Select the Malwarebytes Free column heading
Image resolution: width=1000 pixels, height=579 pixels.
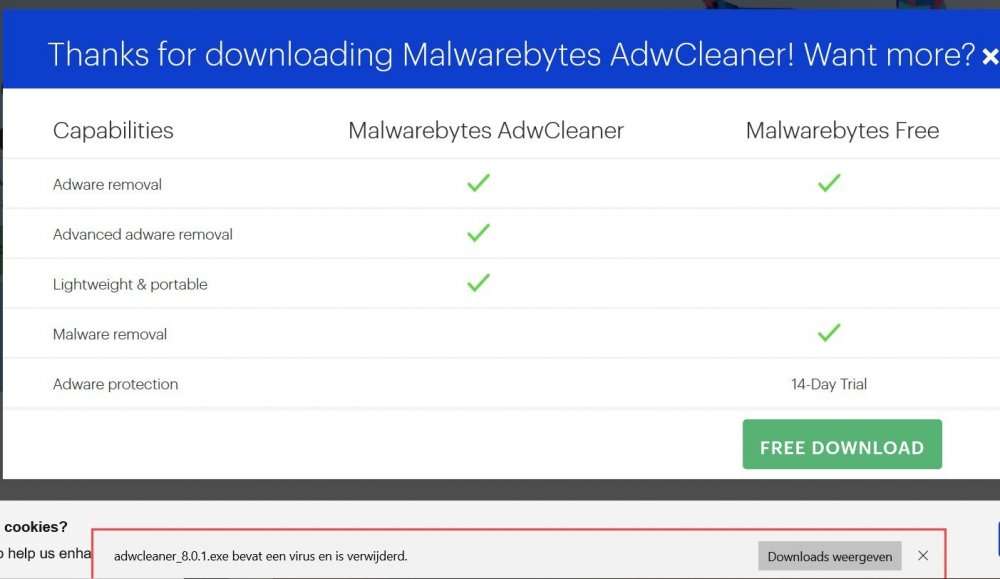842,131
